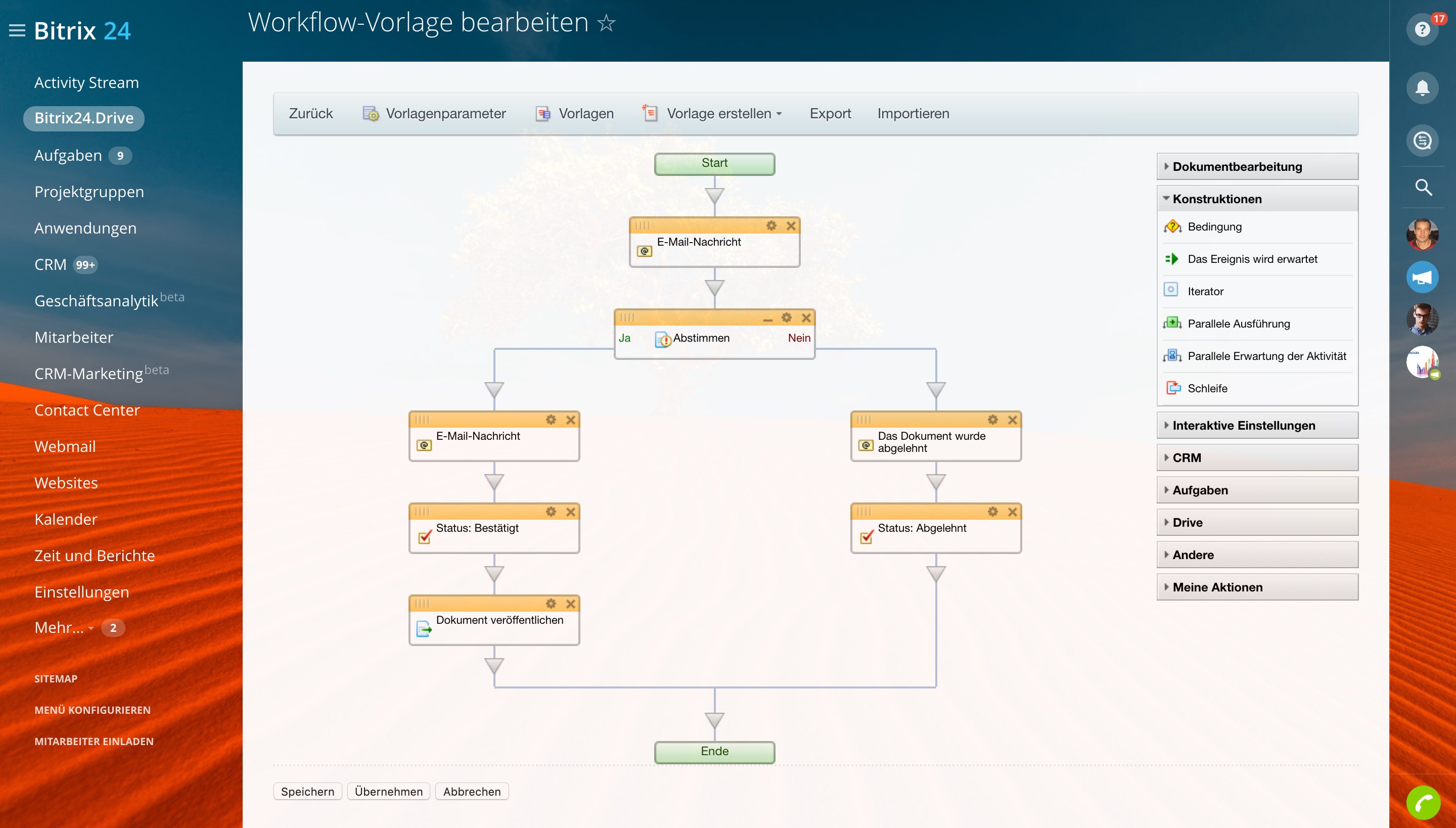Click the Iterator icon

point(1170,290)
